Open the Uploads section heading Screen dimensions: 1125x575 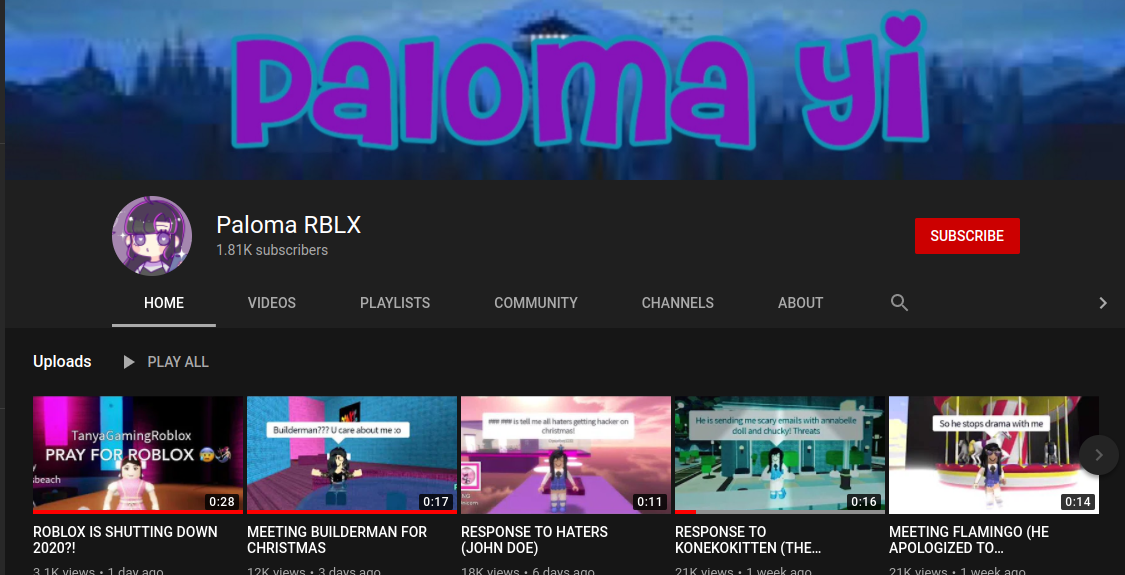click(62, 362)
